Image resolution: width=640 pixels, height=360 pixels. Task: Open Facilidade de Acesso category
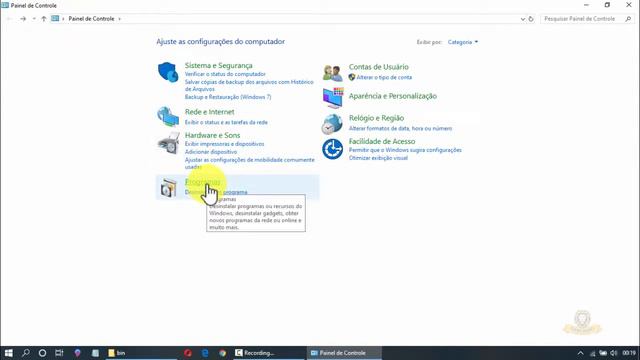(382, 141)
